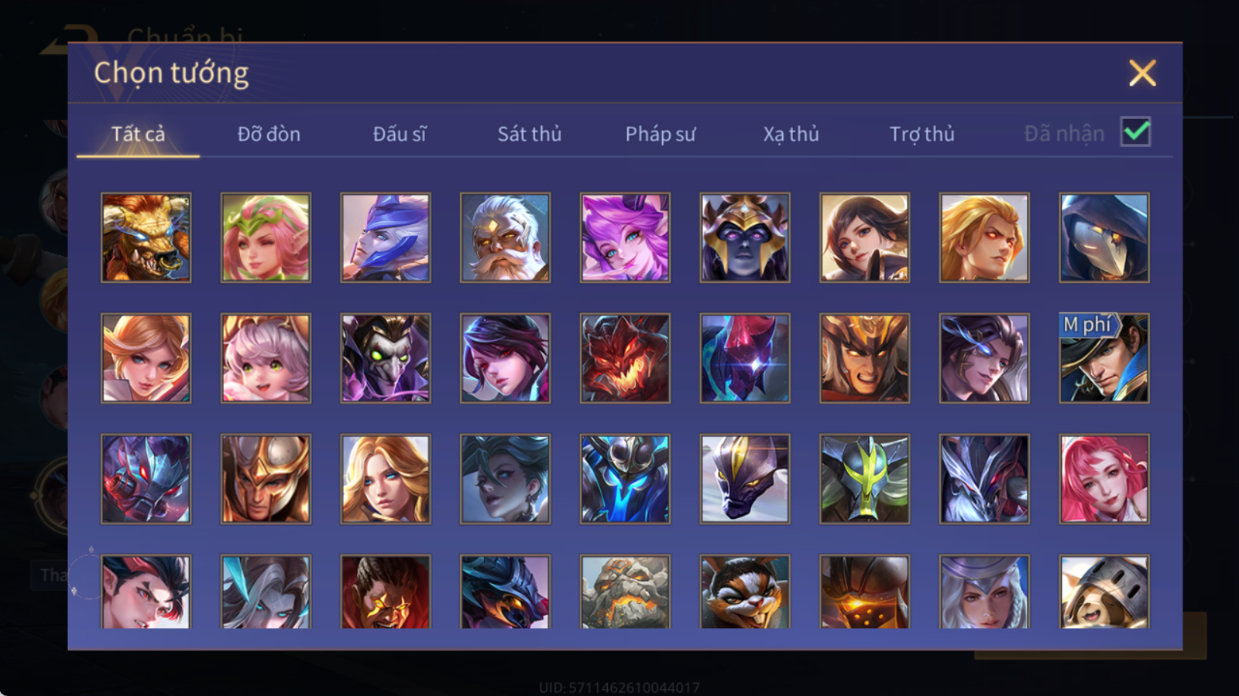1239x696 pixels.
Task: Open the Sát thủ tab
Action: pos(529,134)
